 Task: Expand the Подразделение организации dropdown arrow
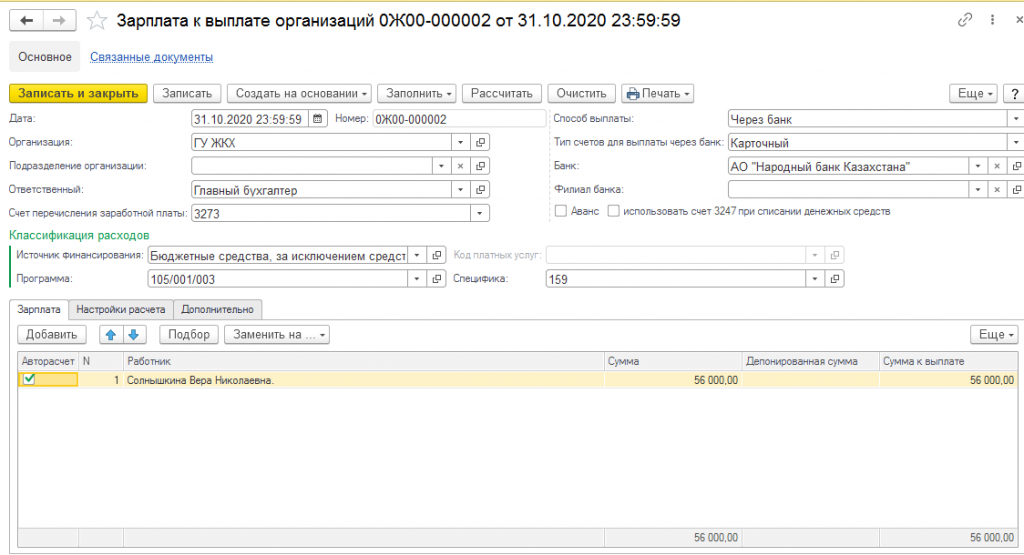tap(441, 166)
